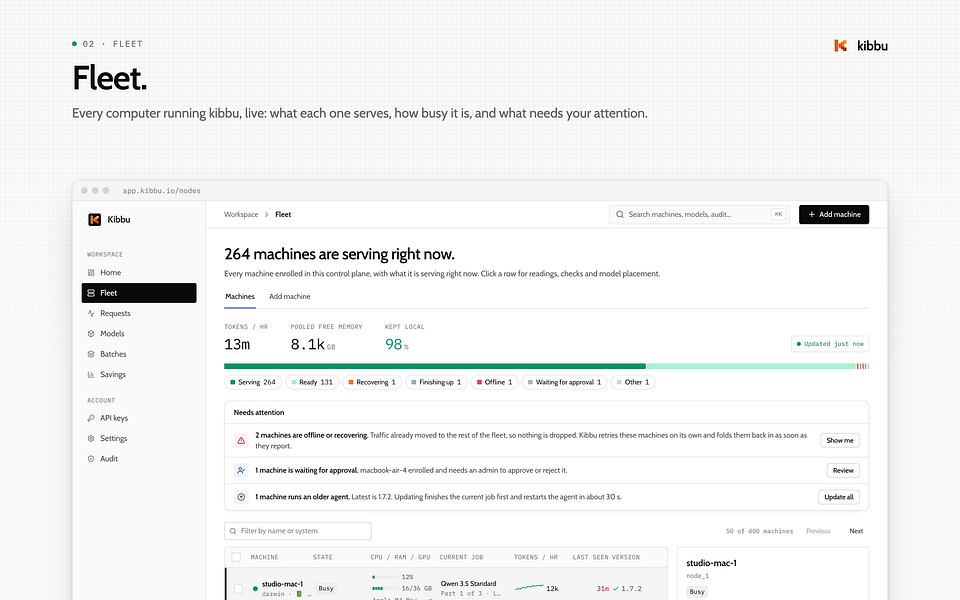Toggle the Other 1 filter chip
Image resolution: width=960 pixels, height=600 pixels.
633,382
